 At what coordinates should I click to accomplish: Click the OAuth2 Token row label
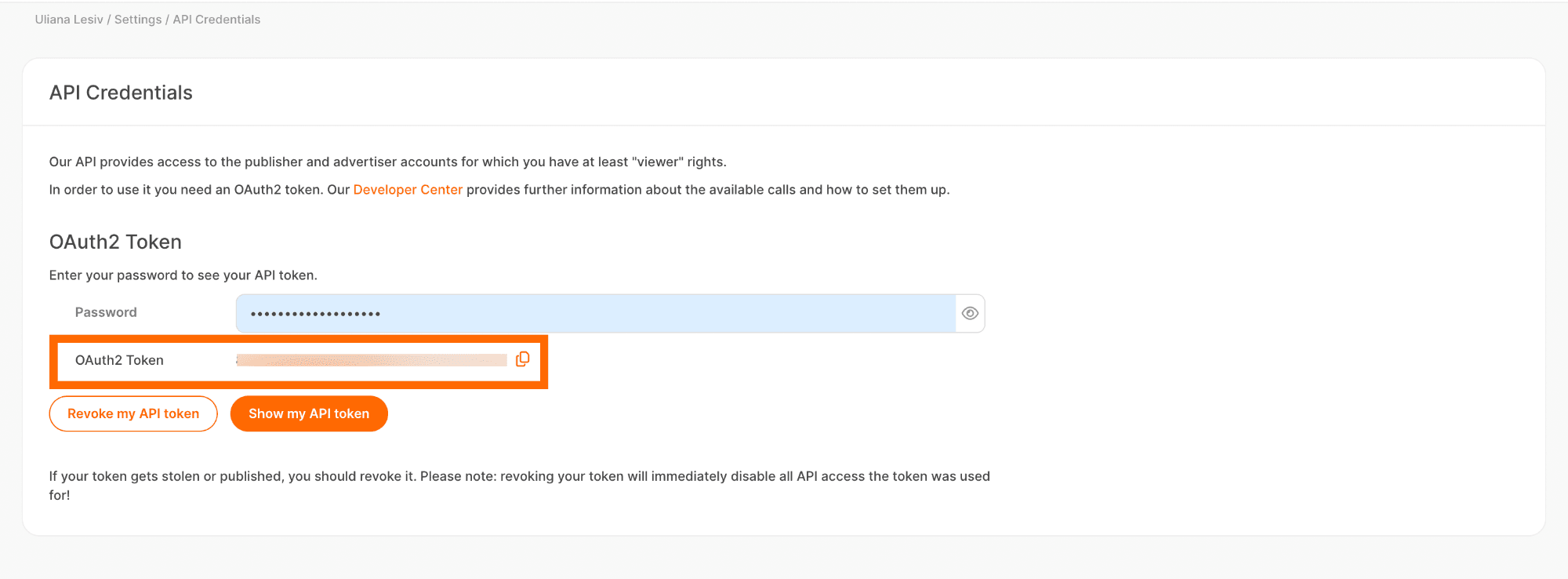pos(119,360)
